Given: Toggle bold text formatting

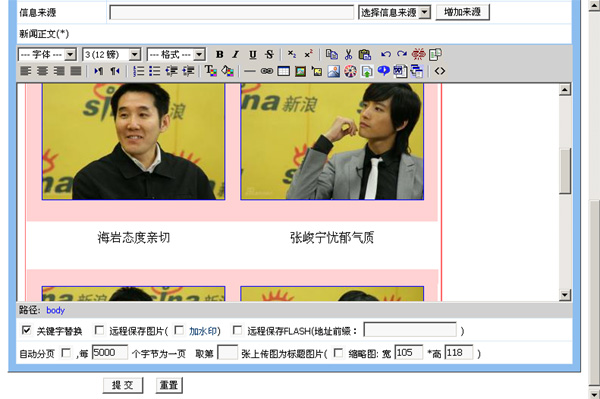Looking at the screenshot, I should 219,55.
